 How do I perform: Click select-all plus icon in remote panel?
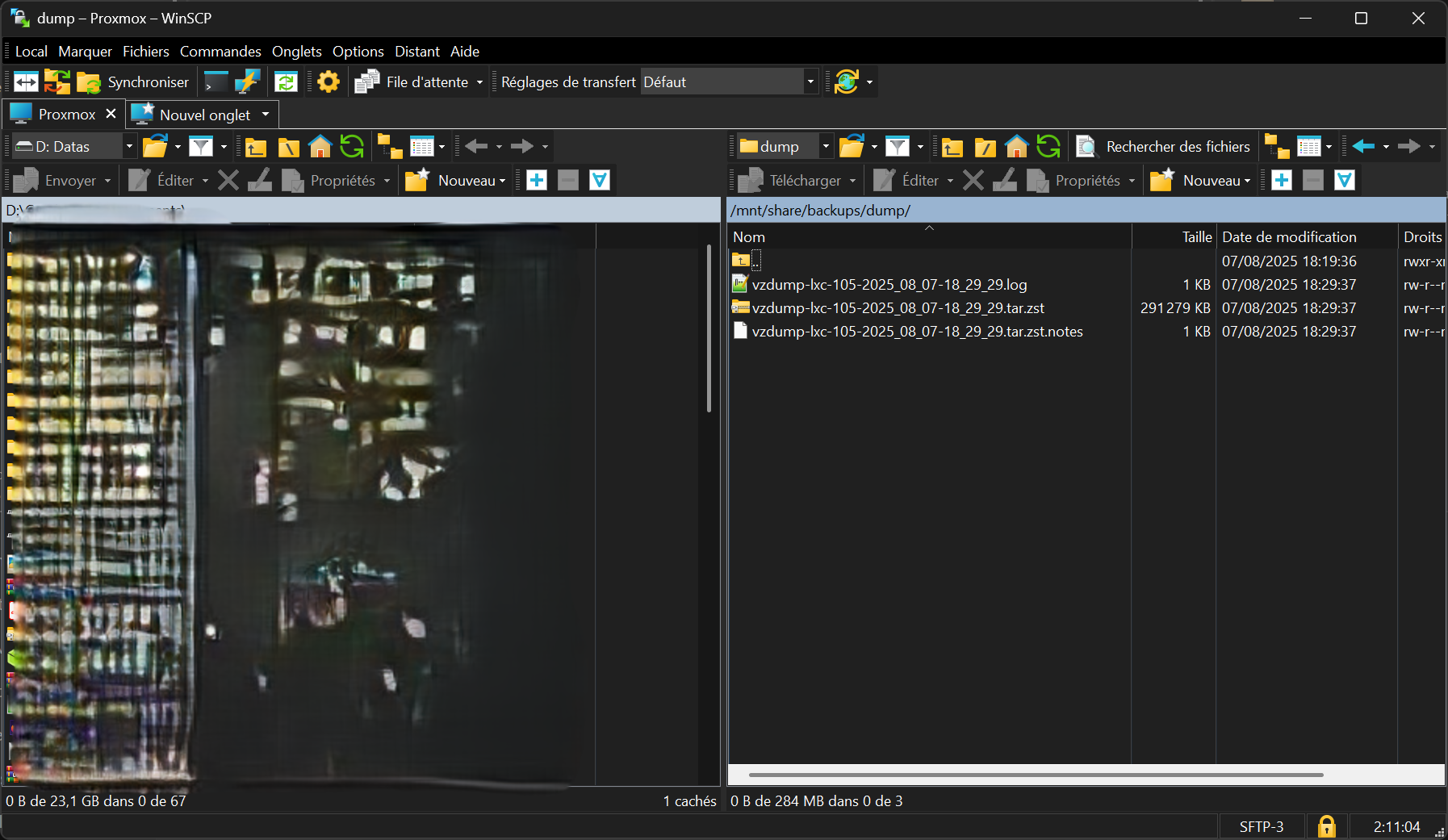(x=1281, y=181)
